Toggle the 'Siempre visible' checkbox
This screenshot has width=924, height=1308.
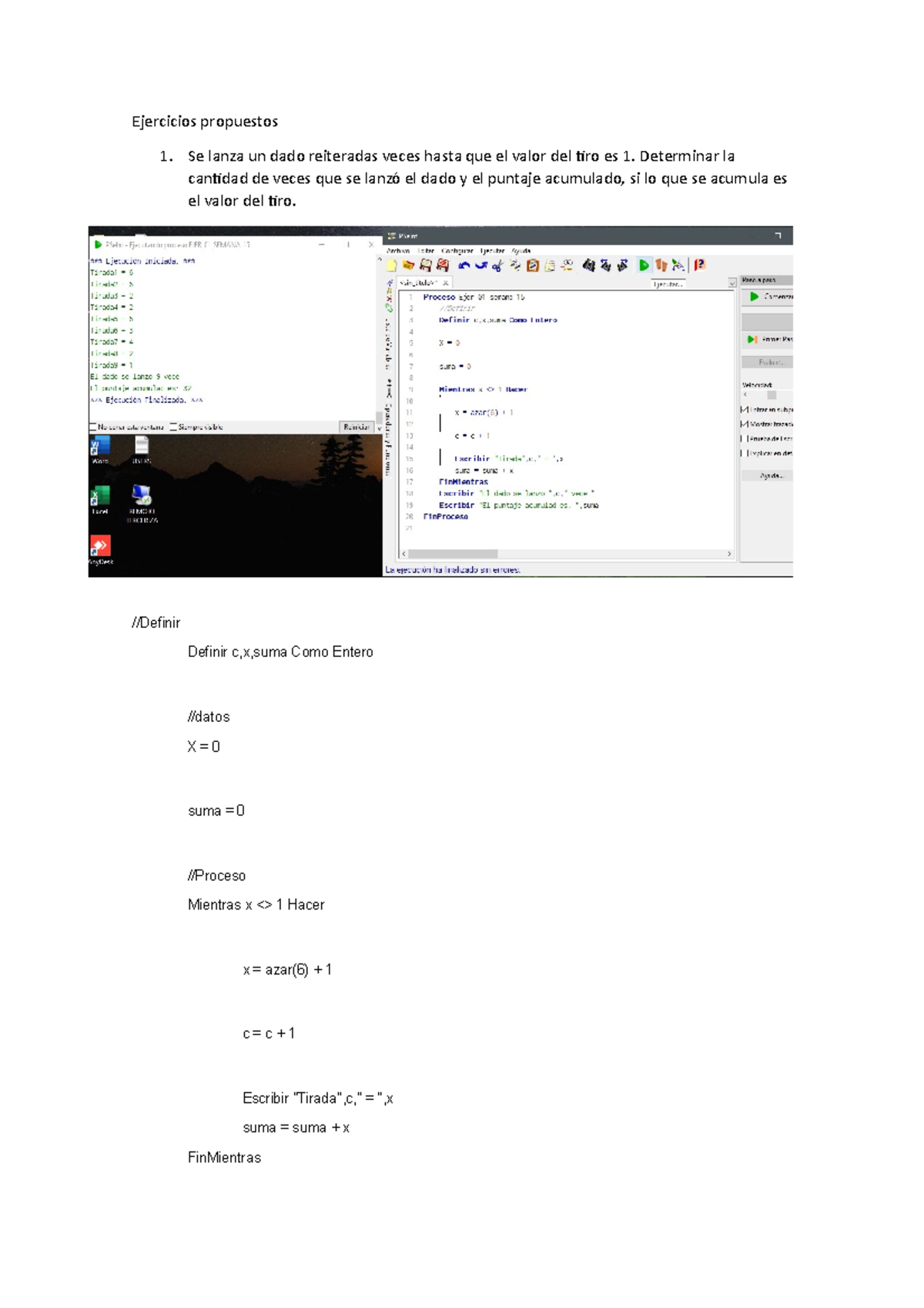tap(173, 427)
